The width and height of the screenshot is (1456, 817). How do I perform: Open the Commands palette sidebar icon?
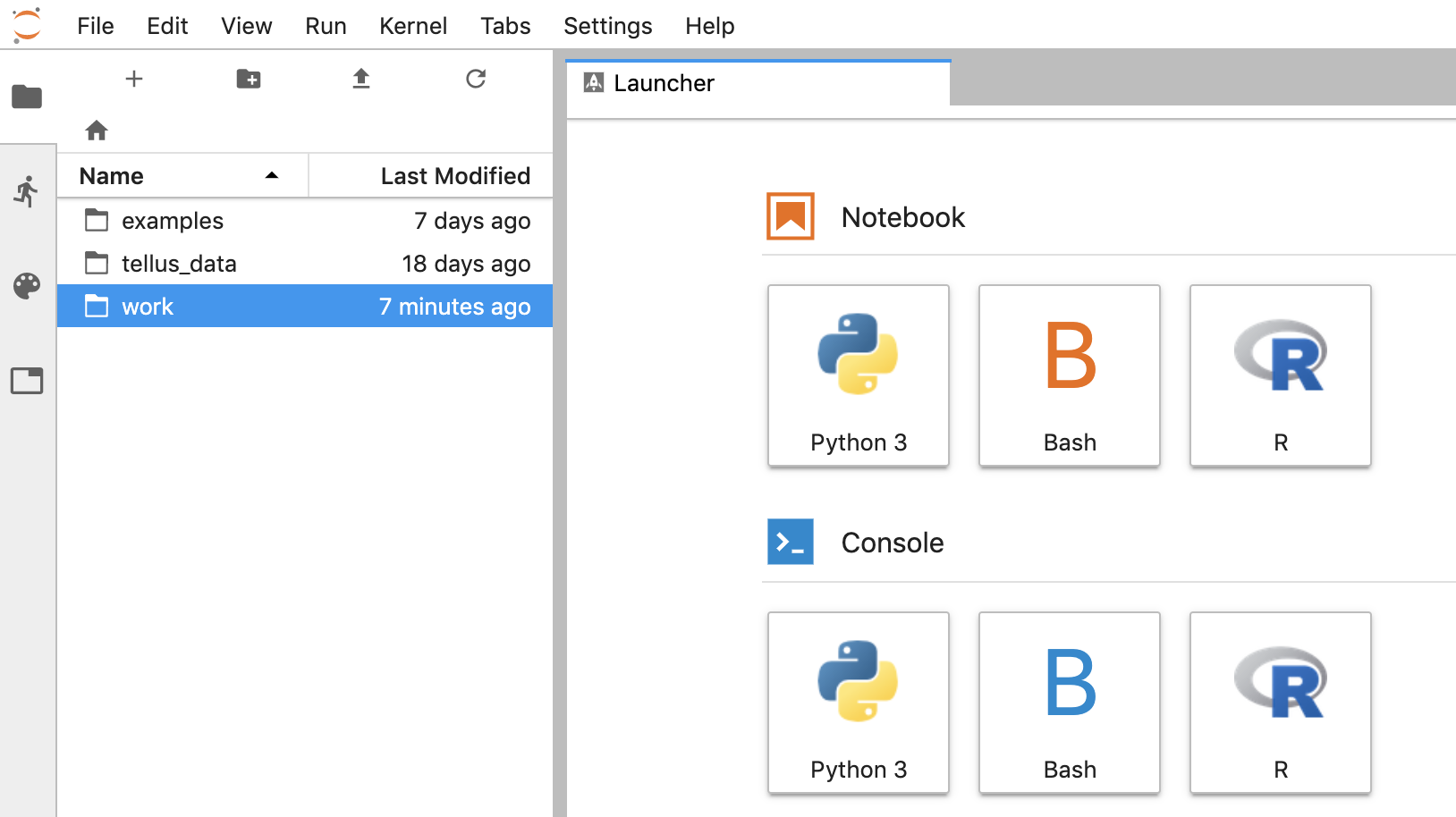pos(27,286)
